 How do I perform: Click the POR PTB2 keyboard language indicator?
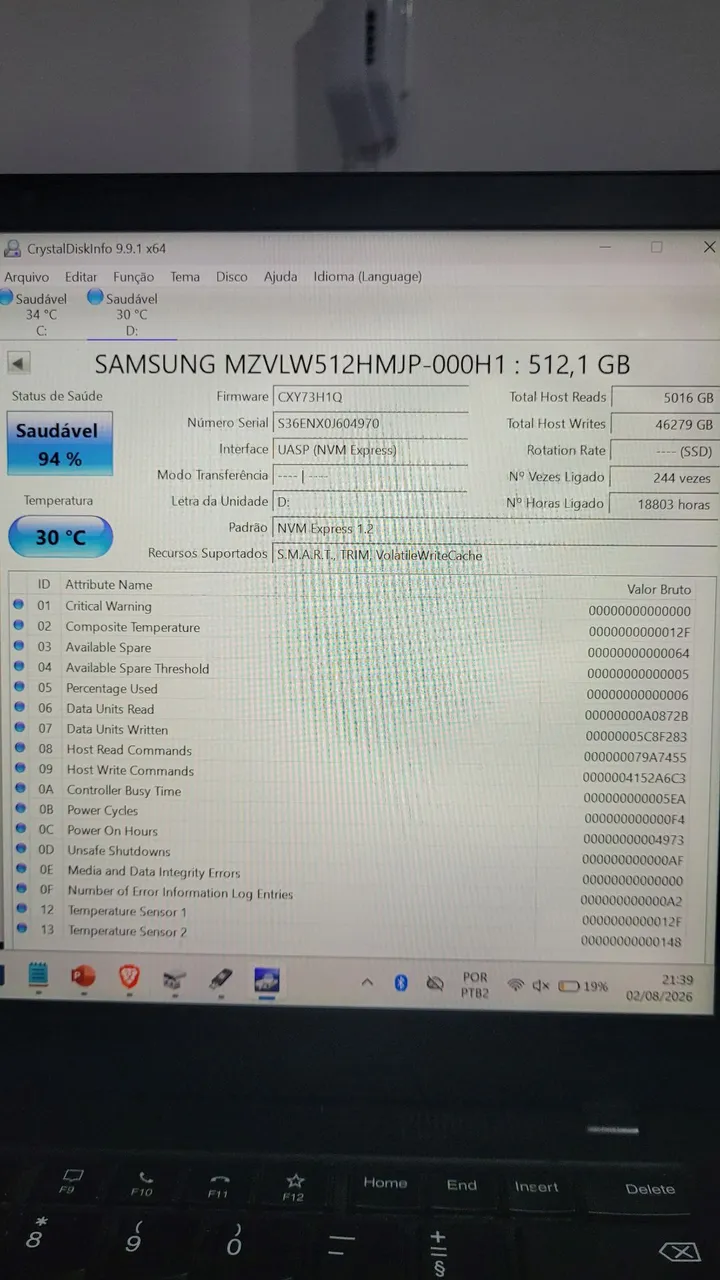(476, 985)
